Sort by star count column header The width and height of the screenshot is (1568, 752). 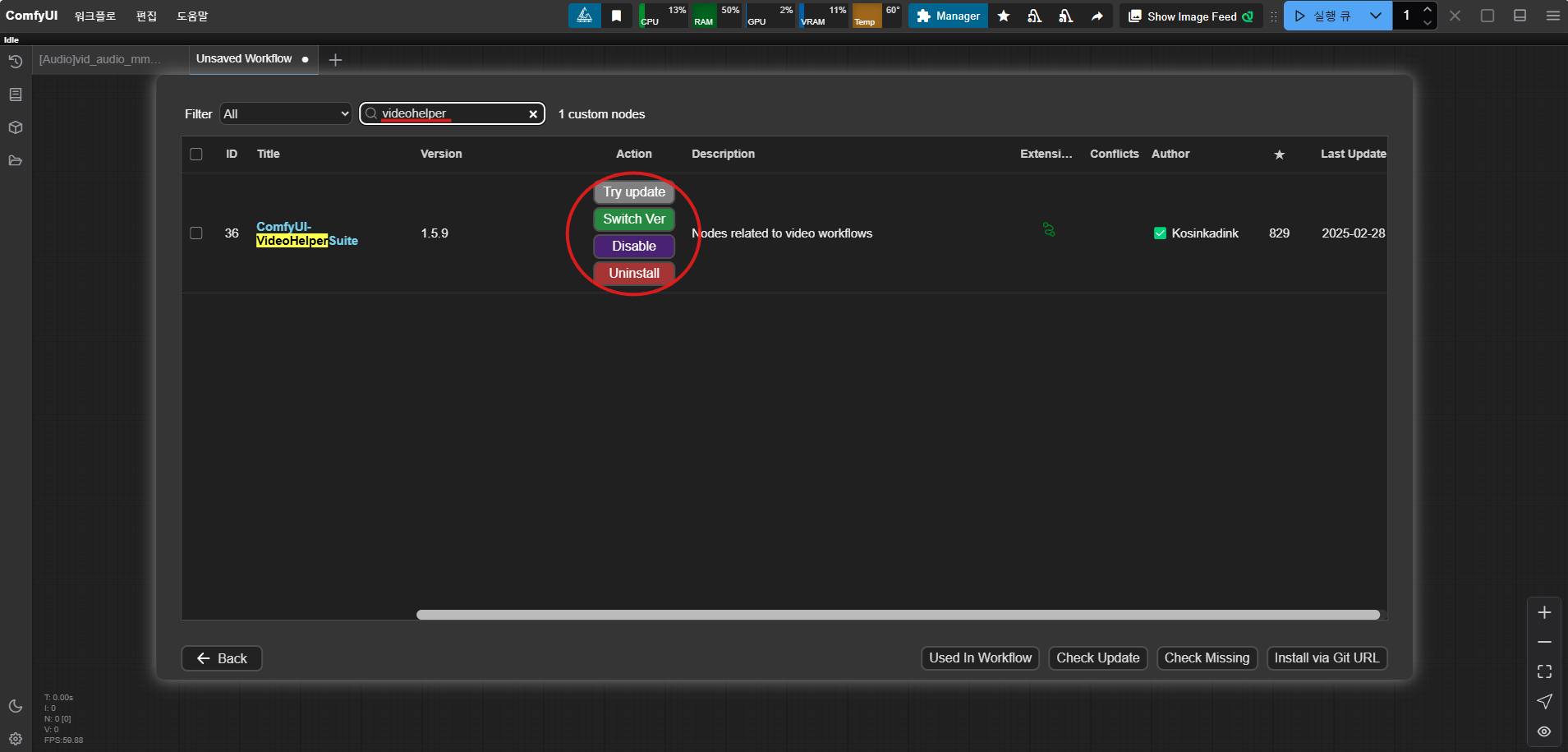coord(1279,155)
